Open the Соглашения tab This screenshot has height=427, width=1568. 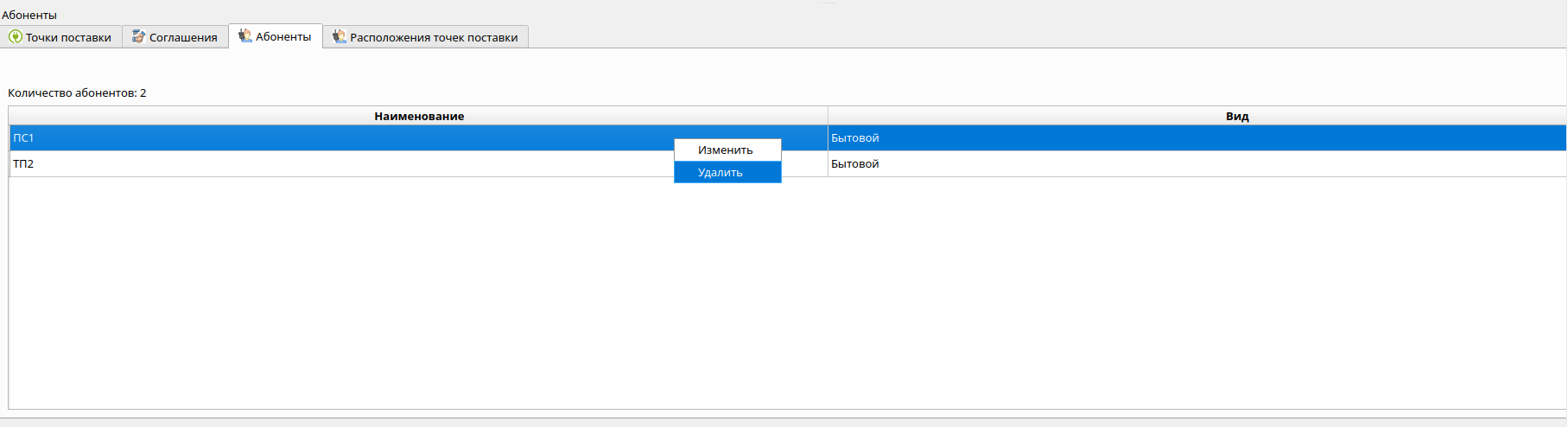[183, 37]
